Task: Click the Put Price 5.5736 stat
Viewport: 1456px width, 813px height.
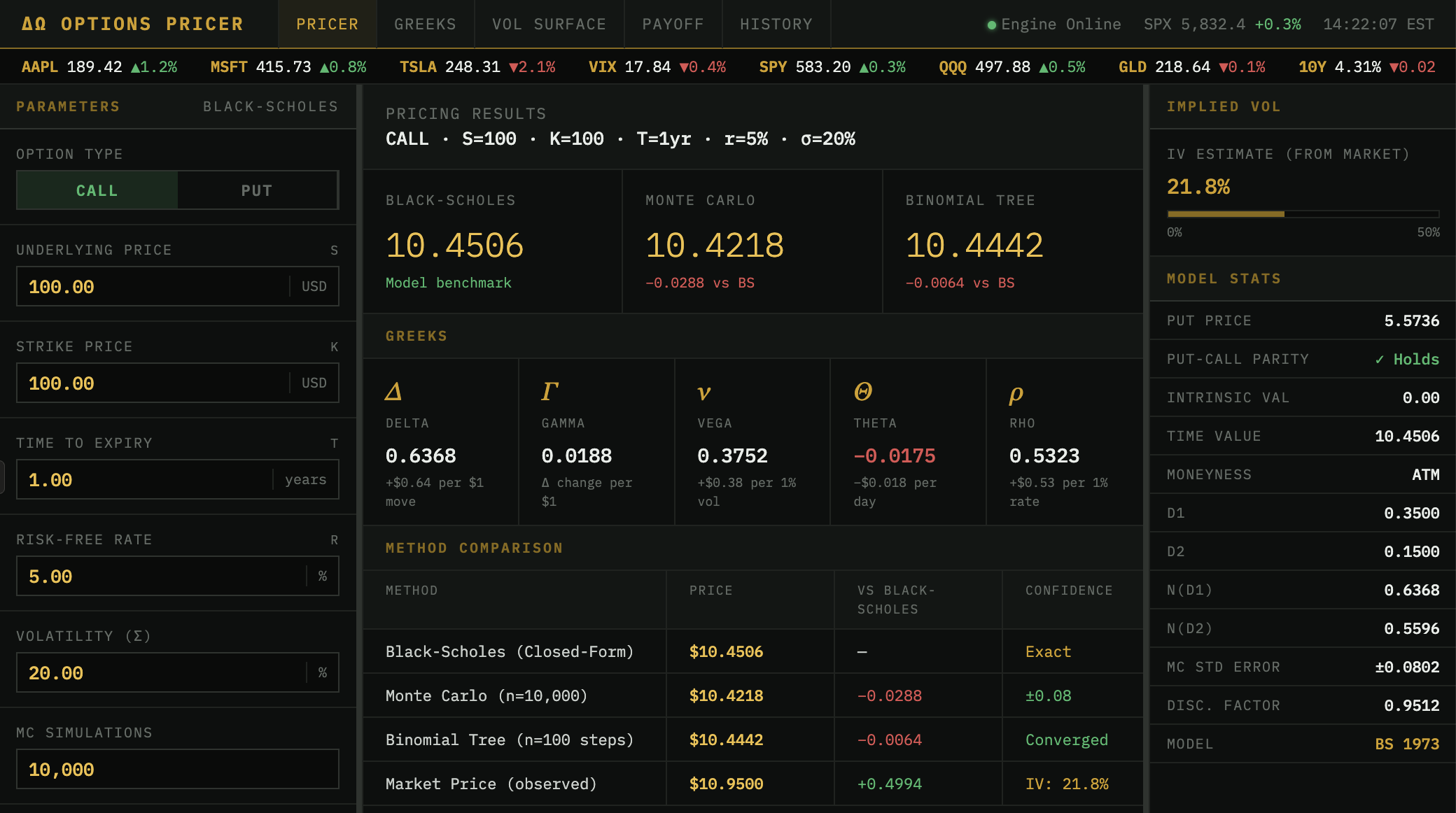Action: click(x=1303, y=320)
